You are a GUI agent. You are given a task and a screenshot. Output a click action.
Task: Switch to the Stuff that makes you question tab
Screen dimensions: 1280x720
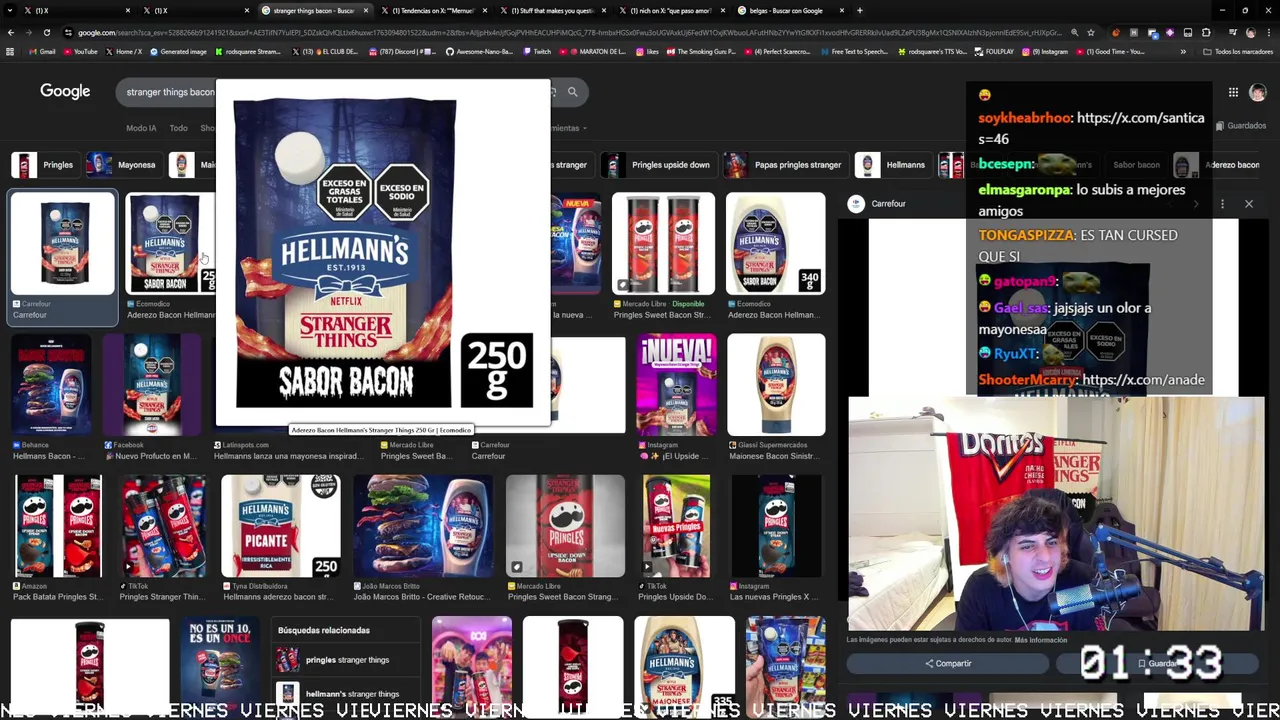551,10
